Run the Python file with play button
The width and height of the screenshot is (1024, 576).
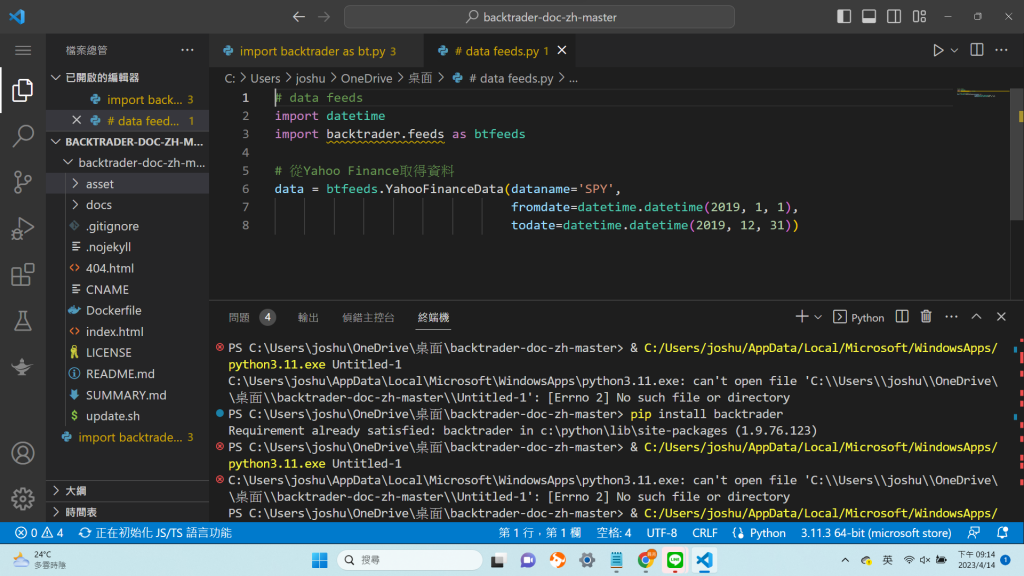click(x=938, y=50)
